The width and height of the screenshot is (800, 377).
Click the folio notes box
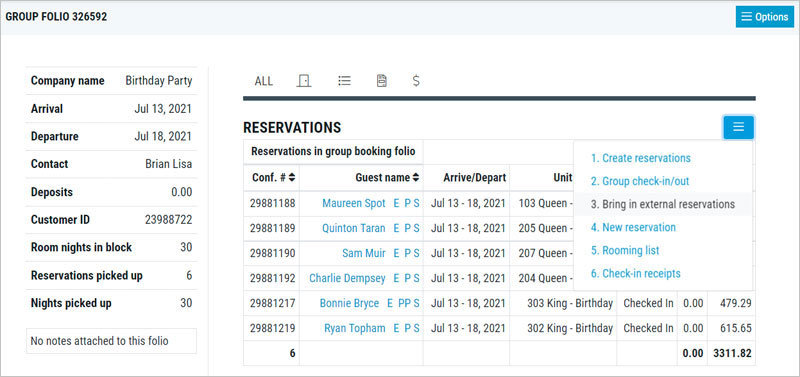coord(111,341)
